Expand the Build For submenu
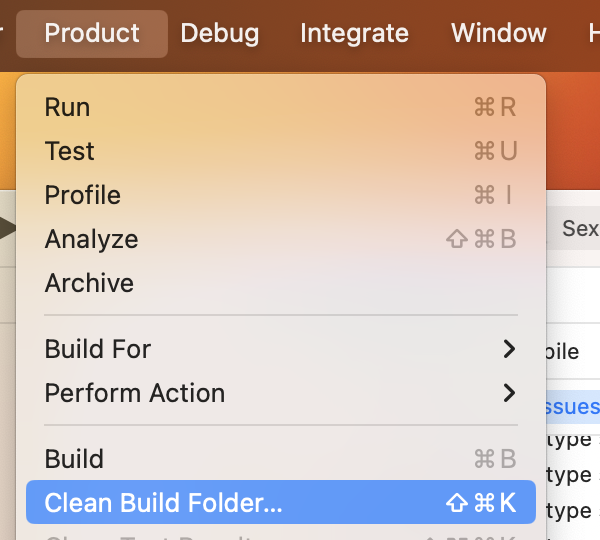The image size is (600, 540). 280,349
